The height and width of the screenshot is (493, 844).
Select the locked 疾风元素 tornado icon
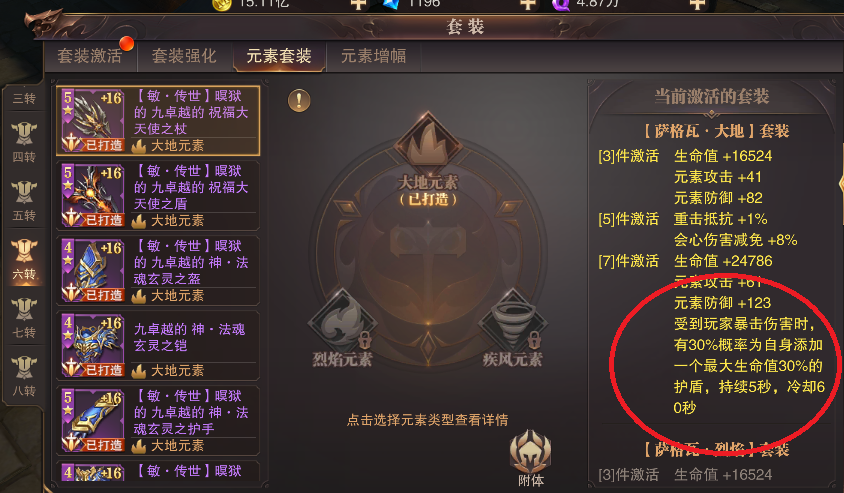click(513, 322)
